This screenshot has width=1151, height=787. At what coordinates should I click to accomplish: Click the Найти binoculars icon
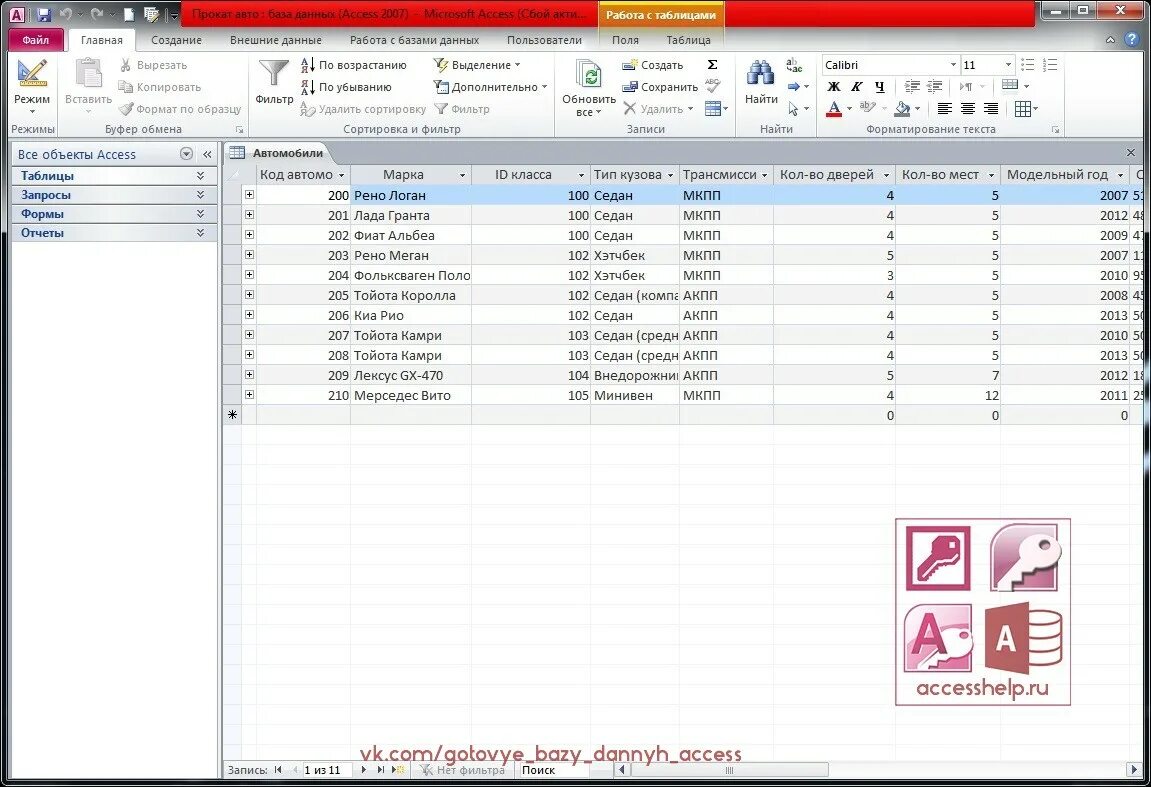click(x=760, y=82)
